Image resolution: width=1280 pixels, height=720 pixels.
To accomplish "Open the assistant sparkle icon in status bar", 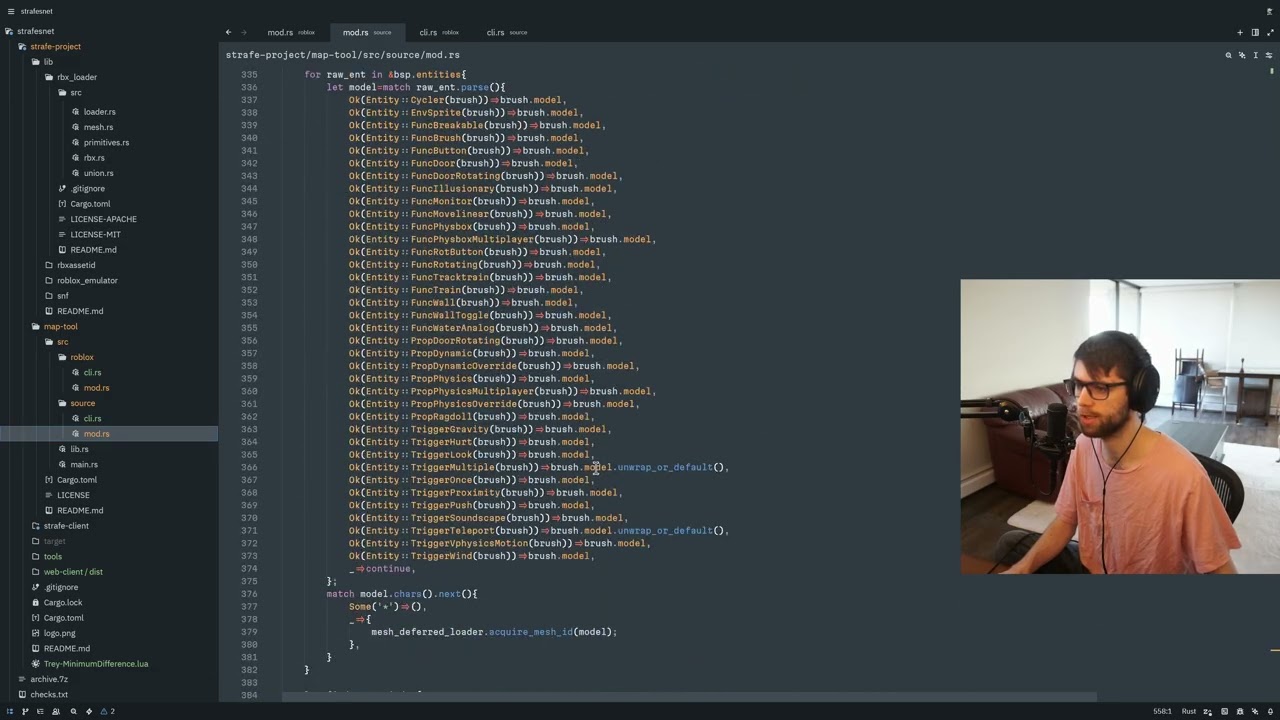I will click(1255, 711).
